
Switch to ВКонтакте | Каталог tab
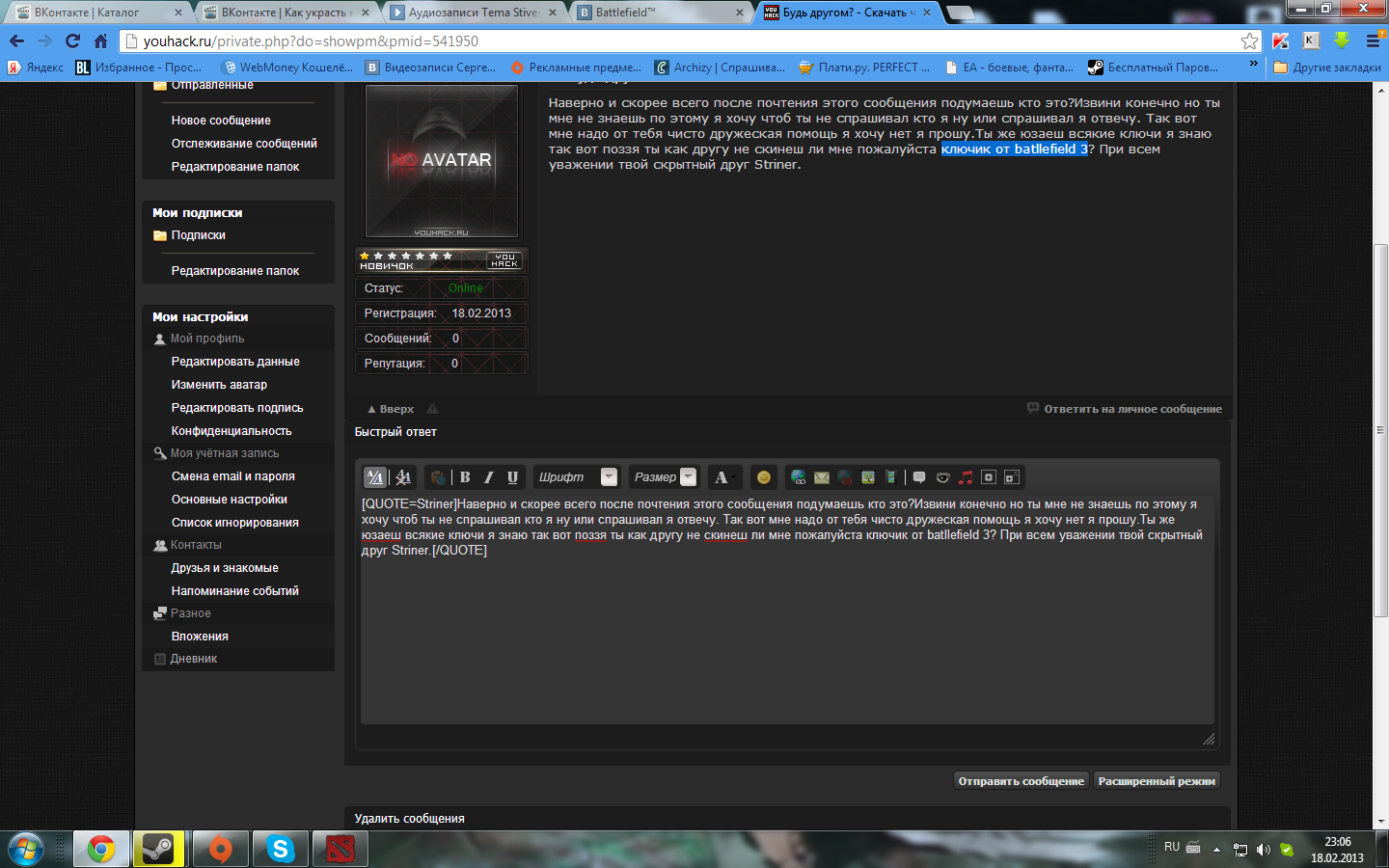(96, 13)
